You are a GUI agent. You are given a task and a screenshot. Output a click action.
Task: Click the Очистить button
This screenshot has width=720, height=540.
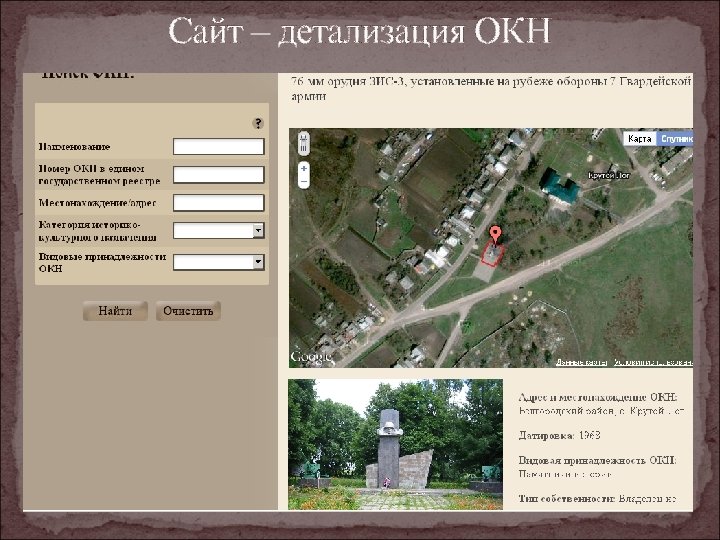pyautogui.click(x=188, y=311)
